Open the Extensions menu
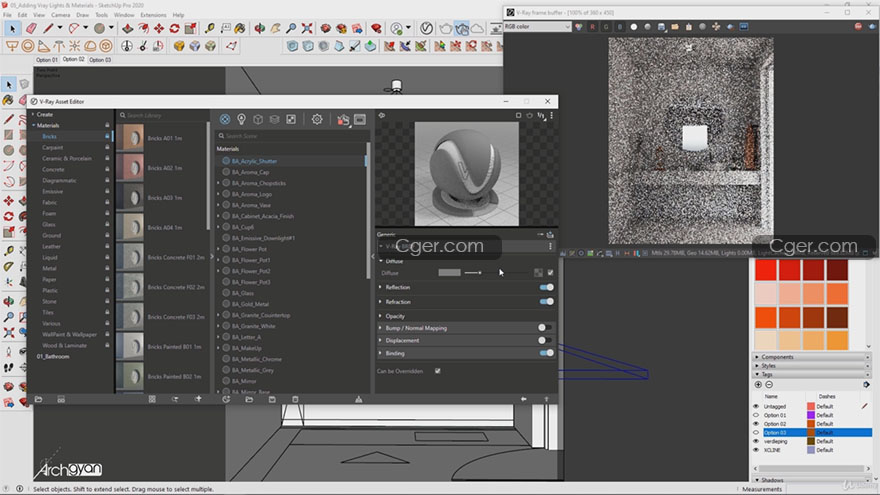Viewport: 880px width, 495px height. pos(153,15)
